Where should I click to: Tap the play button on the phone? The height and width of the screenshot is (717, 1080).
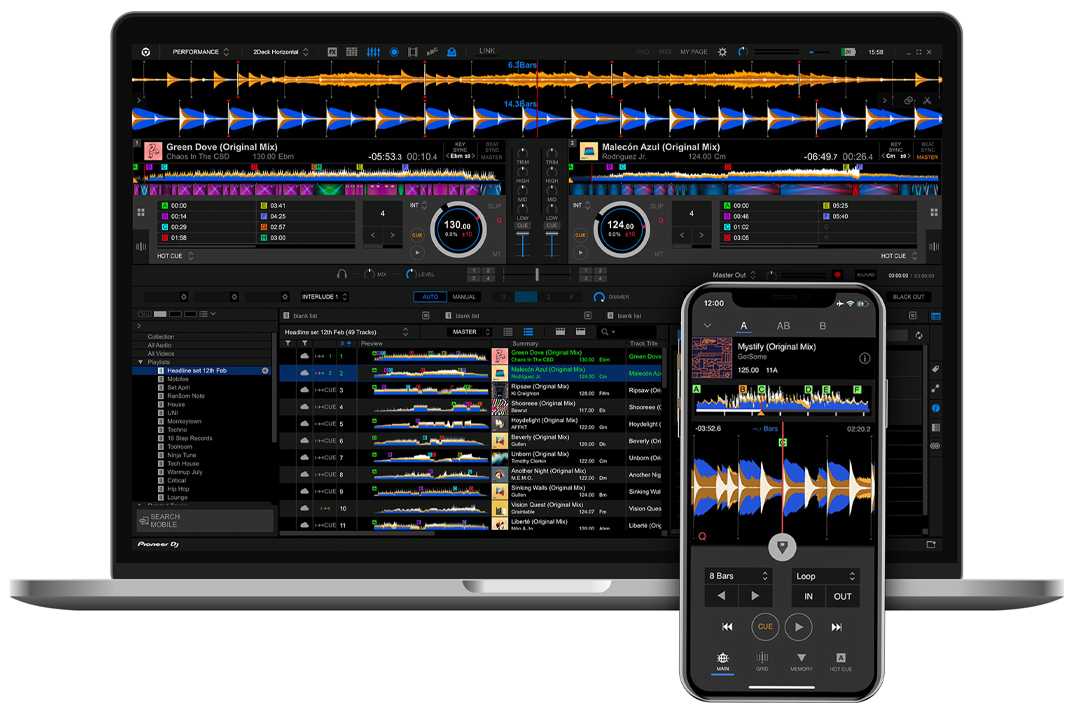[797, 627]
